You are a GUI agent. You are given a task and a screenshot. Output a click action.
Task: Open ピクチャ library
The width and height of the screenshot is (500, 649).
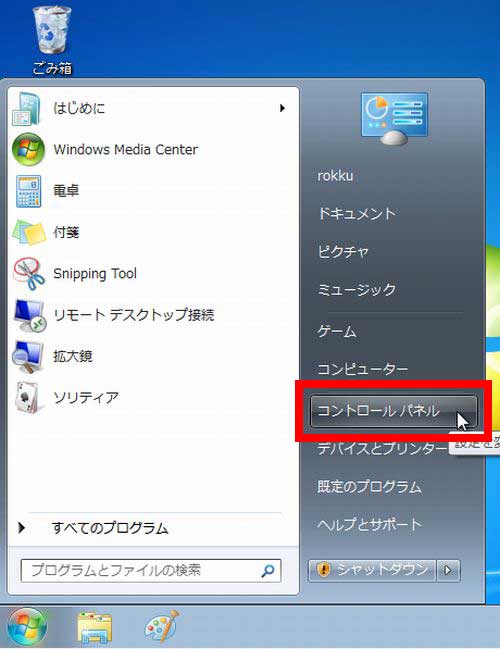tap(343, 251)
